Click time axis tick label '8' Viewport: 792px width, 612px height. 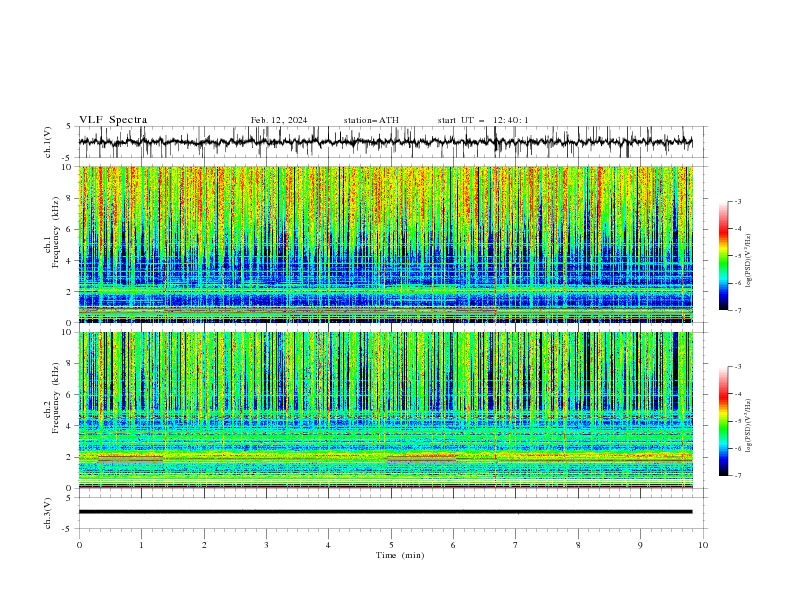[578, 545]
